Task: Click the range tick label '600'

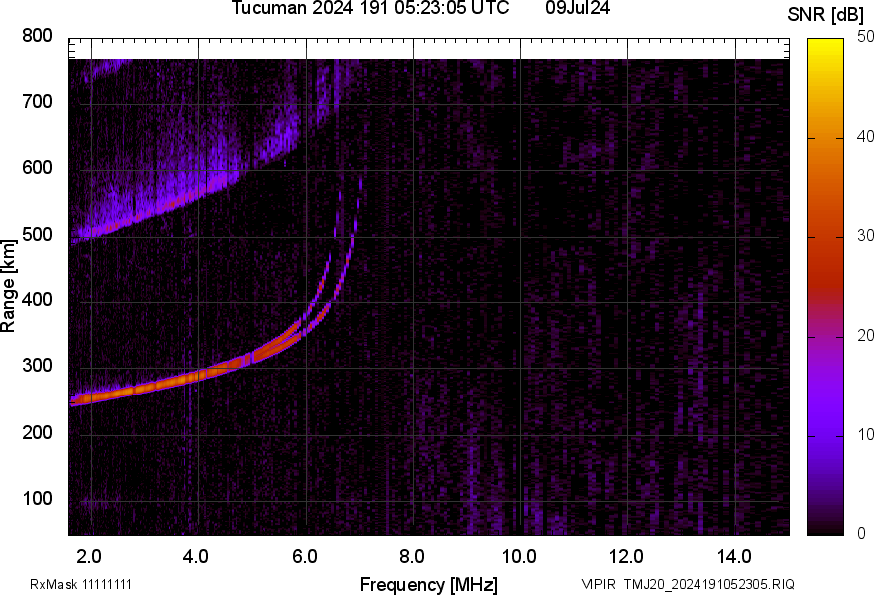Action: pos(37,168)
